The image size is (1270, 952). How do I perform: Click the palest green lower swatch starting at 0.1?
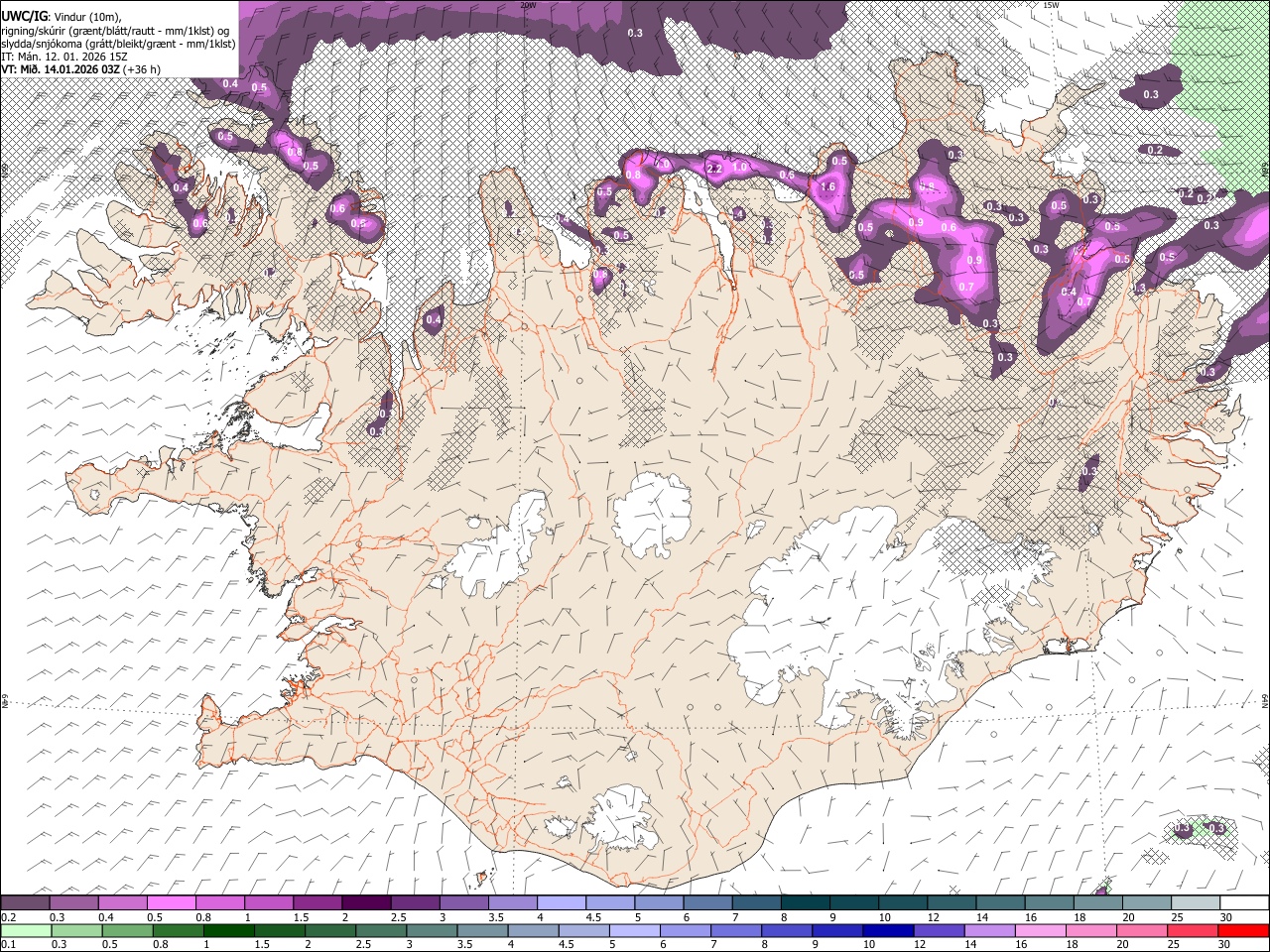tap(27, 930)
